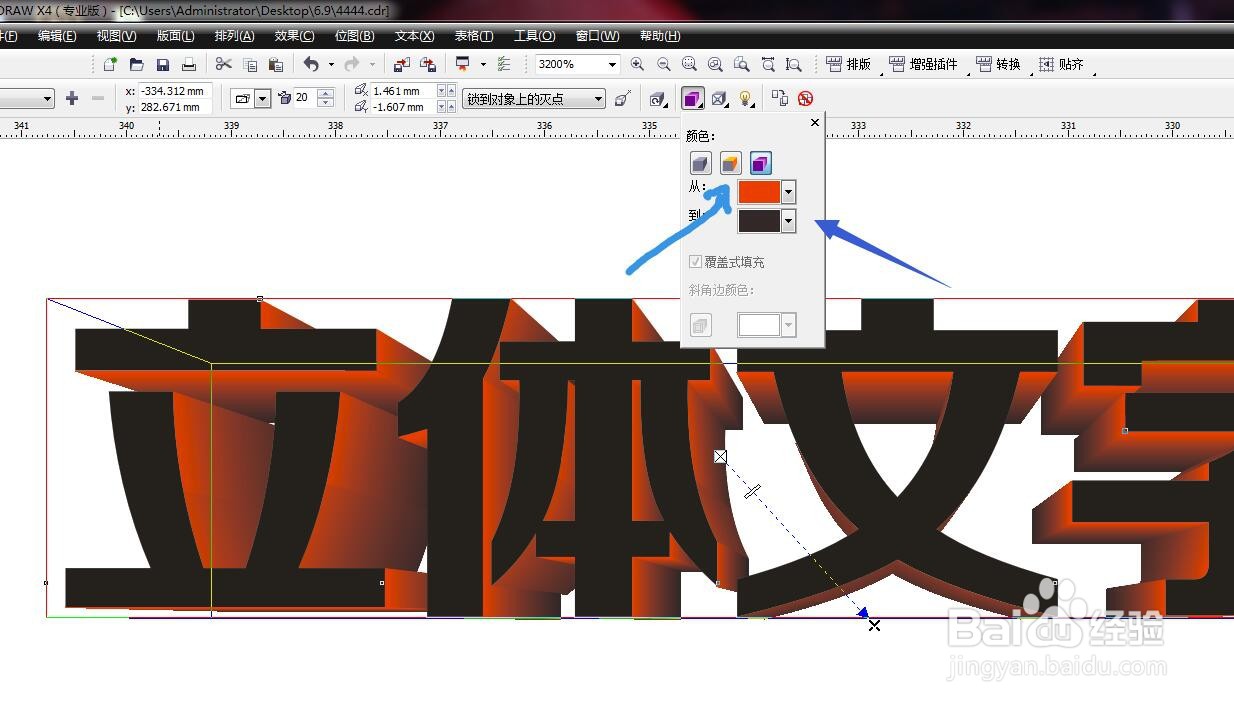Save the document with floppy icon
The height and width of the screenshot is (709, 1234).
tap(162, 64)
